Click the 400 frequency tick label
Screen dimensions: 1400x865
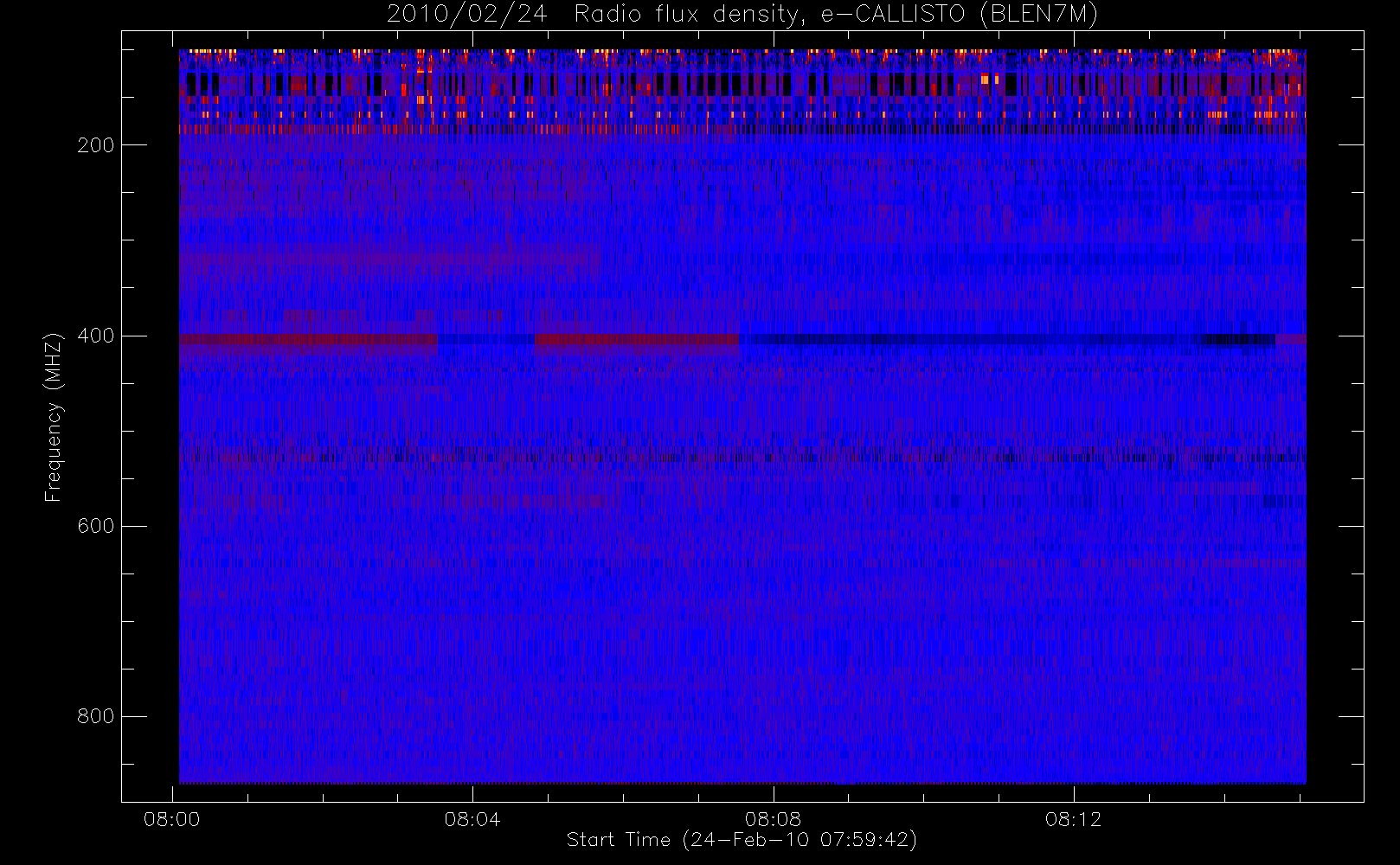click(95, 336)
